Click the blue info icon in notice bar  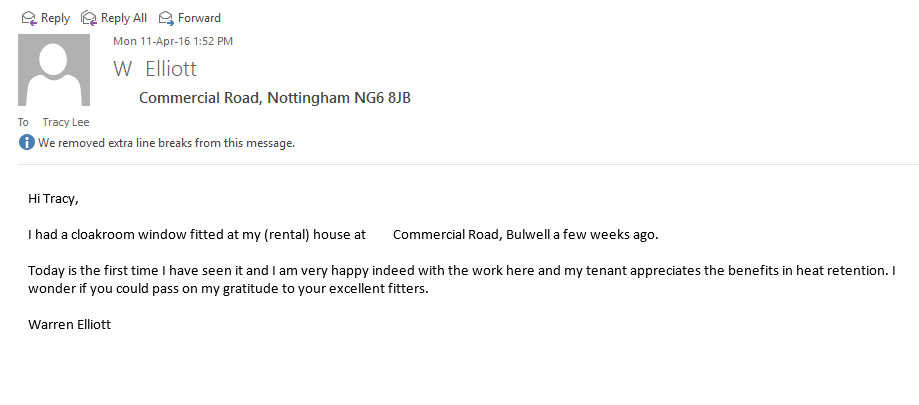click(27, 143)
